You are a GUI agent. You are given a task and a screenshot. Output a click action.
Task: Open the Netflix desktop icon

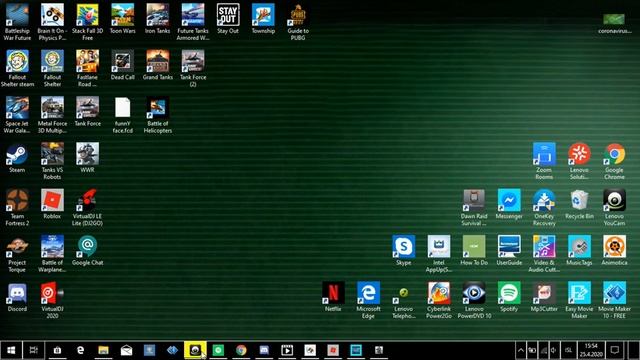pyautogui.click(x=333, y=297)
